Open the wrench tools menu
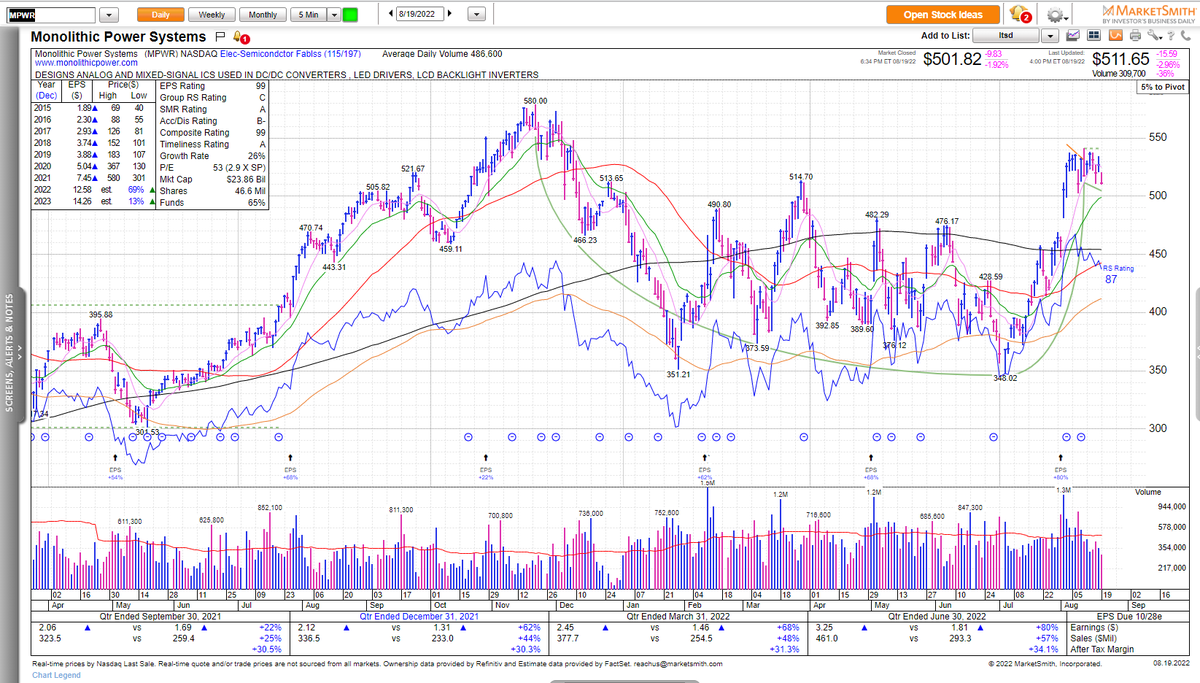Image resolution: width=1200 pixels, height=683 pixels. point(1154,35)
